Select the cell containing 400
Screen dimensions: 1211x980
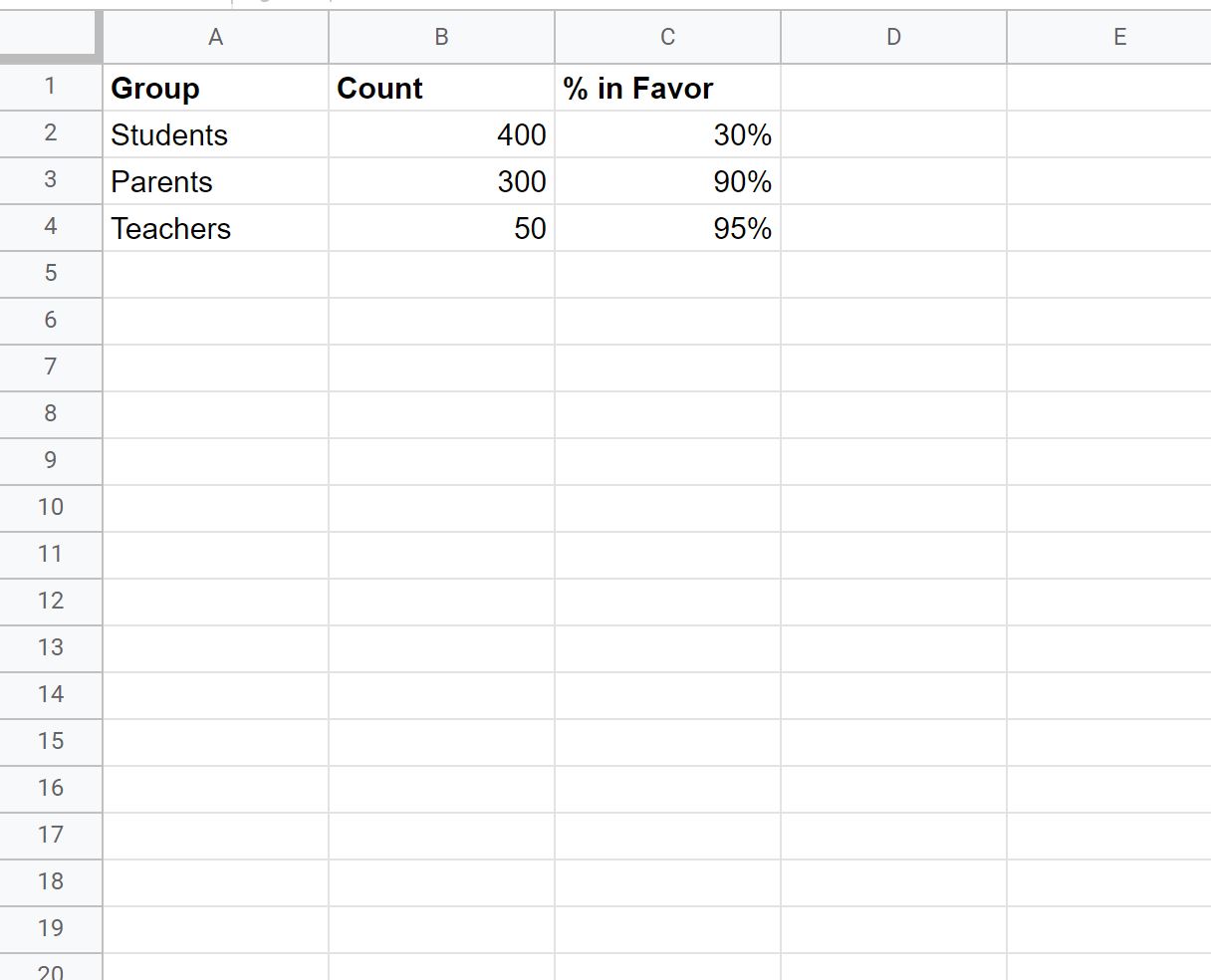tap(441, 134)
